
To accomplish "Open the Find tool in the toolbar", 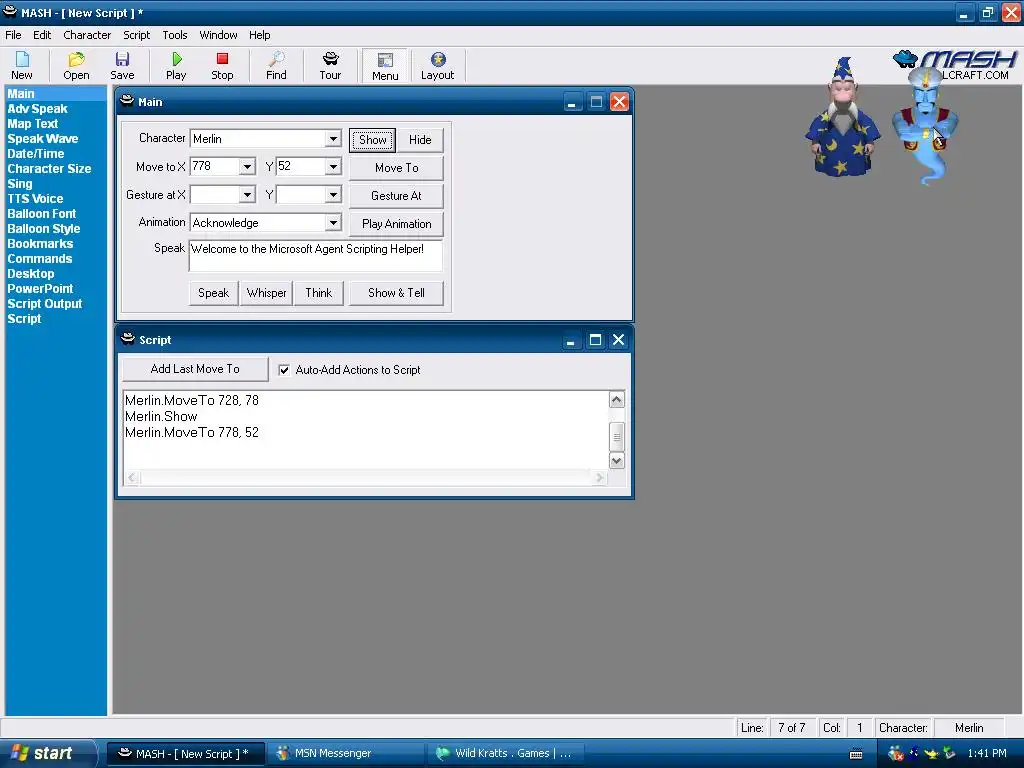I will [x=276, y=66].
